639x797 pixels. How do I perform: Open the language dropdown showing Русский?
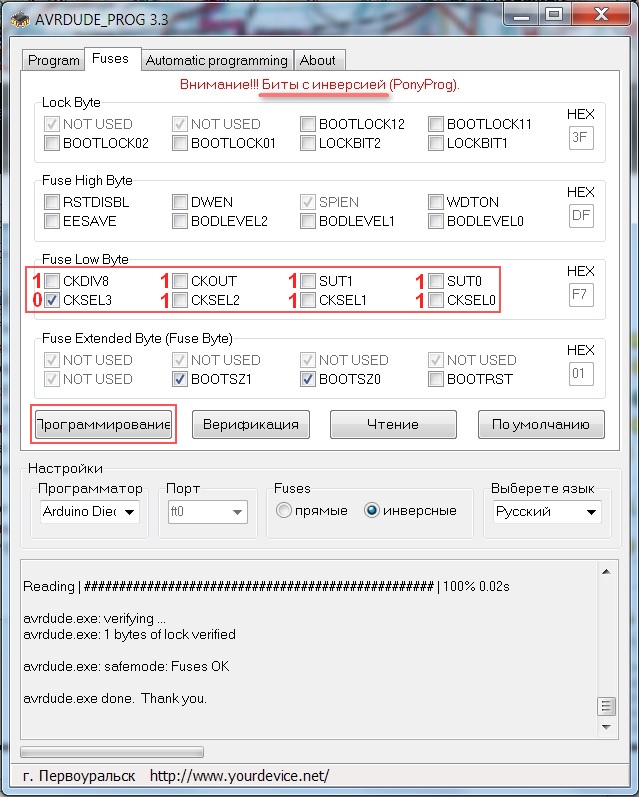[x=591, y=512]
